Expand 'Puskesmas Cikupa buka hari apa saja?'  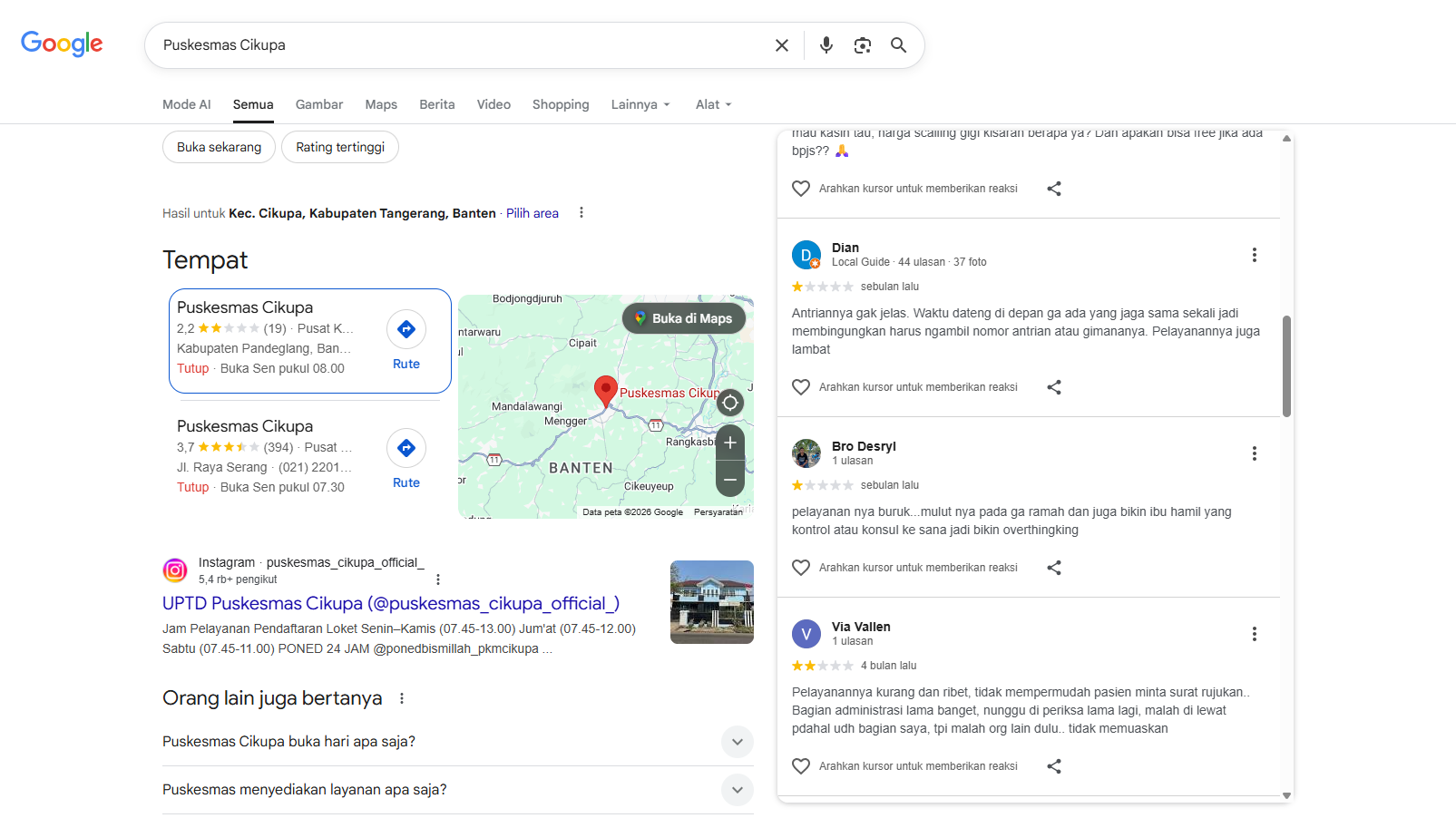[738, 741]
